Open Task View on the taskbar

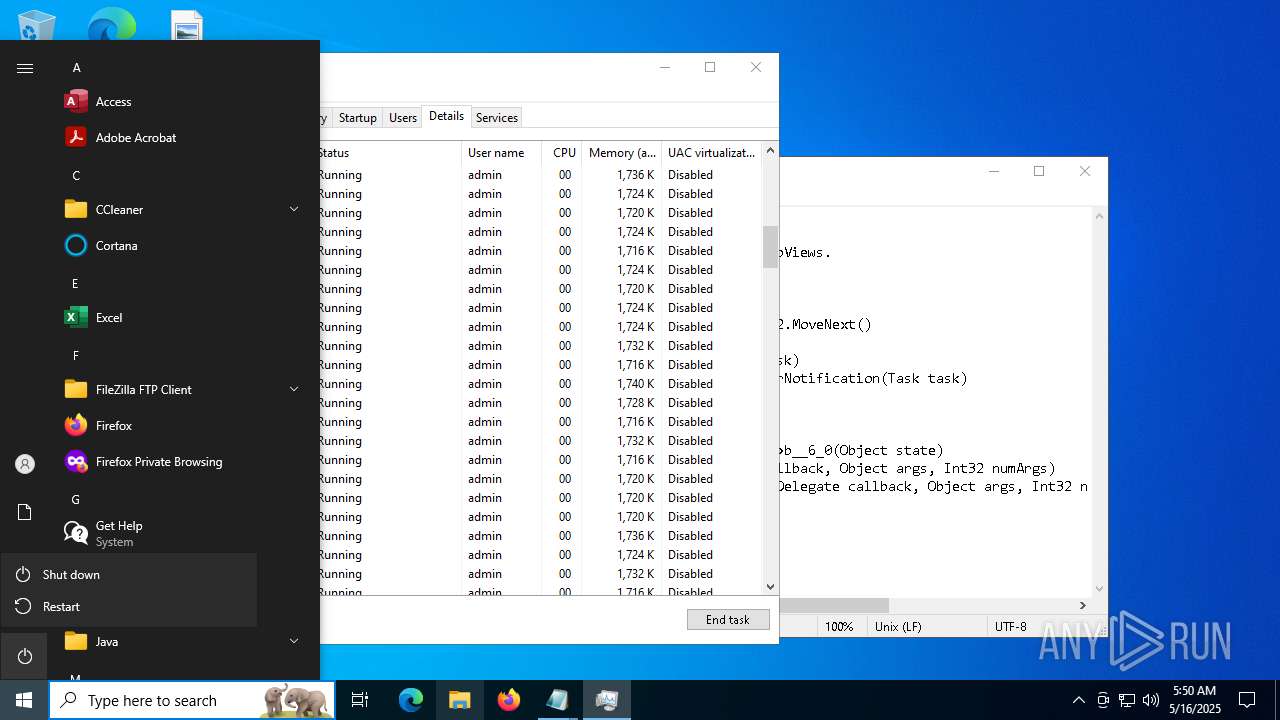click(x=360, y=700)
